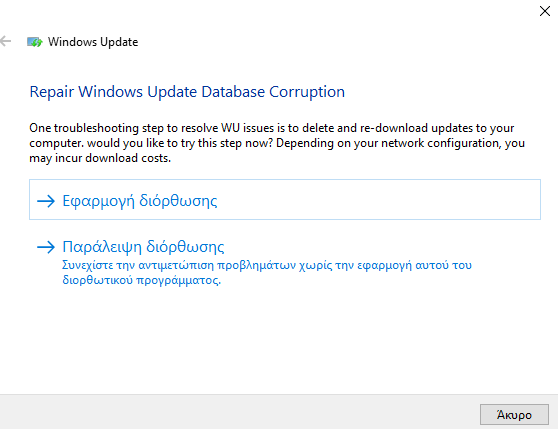Click the Windows Update troubleshooter icon
558x429 pixels.
[35, 42]
